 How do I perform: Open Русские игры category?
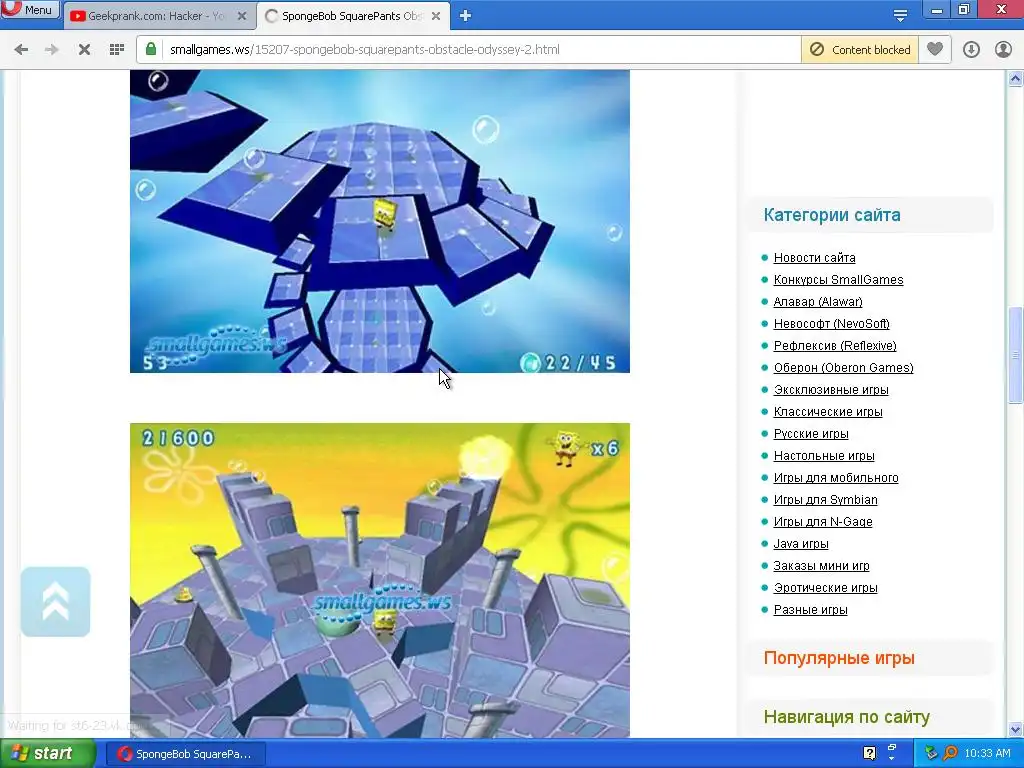810,434
